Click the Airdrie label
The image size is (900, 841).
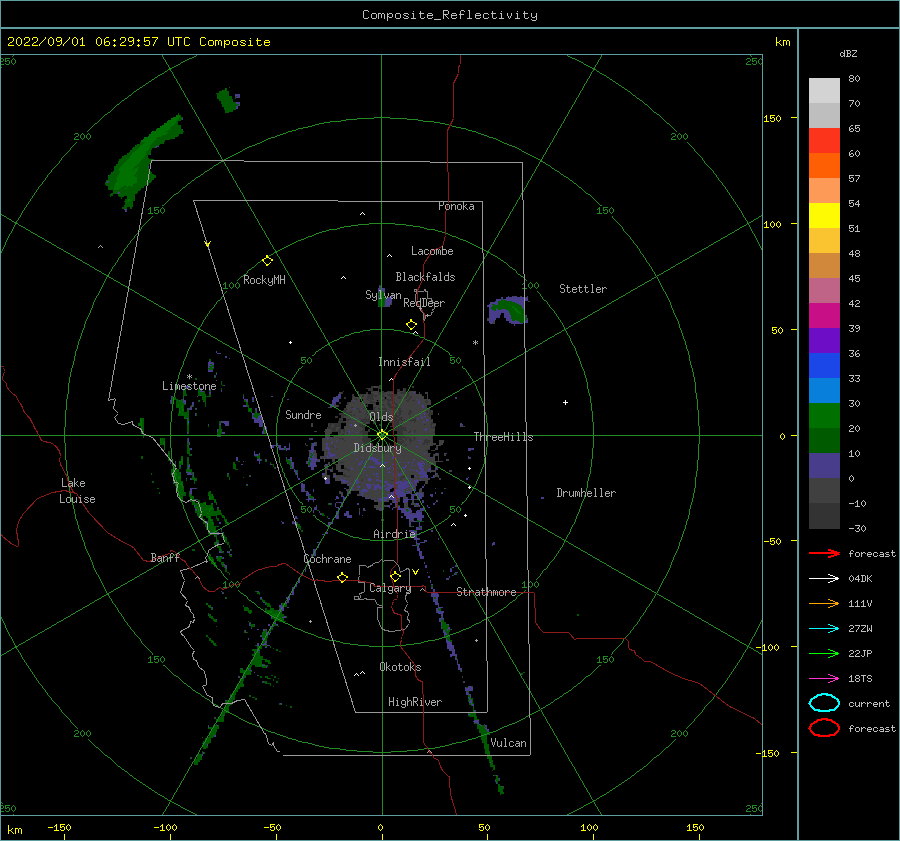click(x=394, y=534)
